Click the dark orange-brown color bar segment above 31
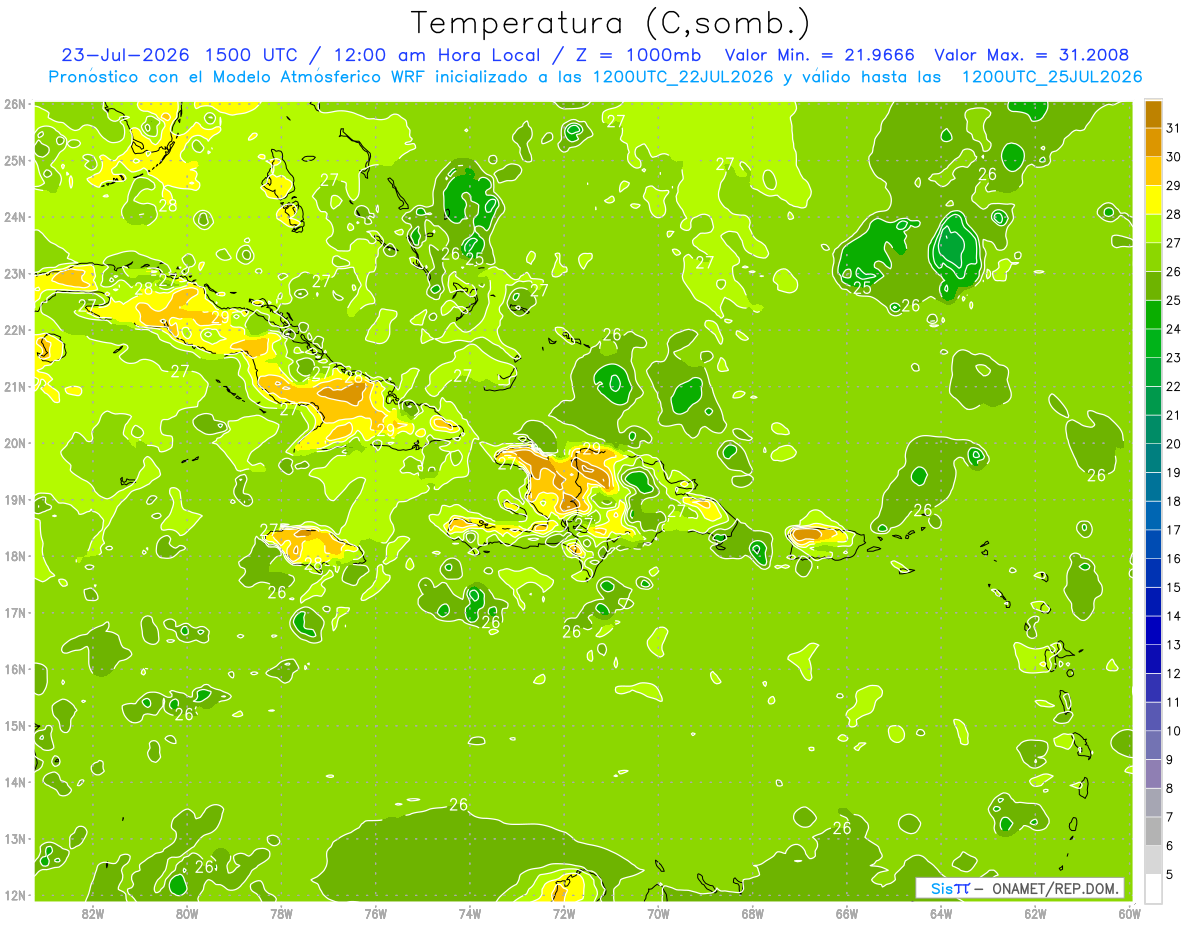The height and width of the screenshot is (927, 1200). [x=1153, y=113]
